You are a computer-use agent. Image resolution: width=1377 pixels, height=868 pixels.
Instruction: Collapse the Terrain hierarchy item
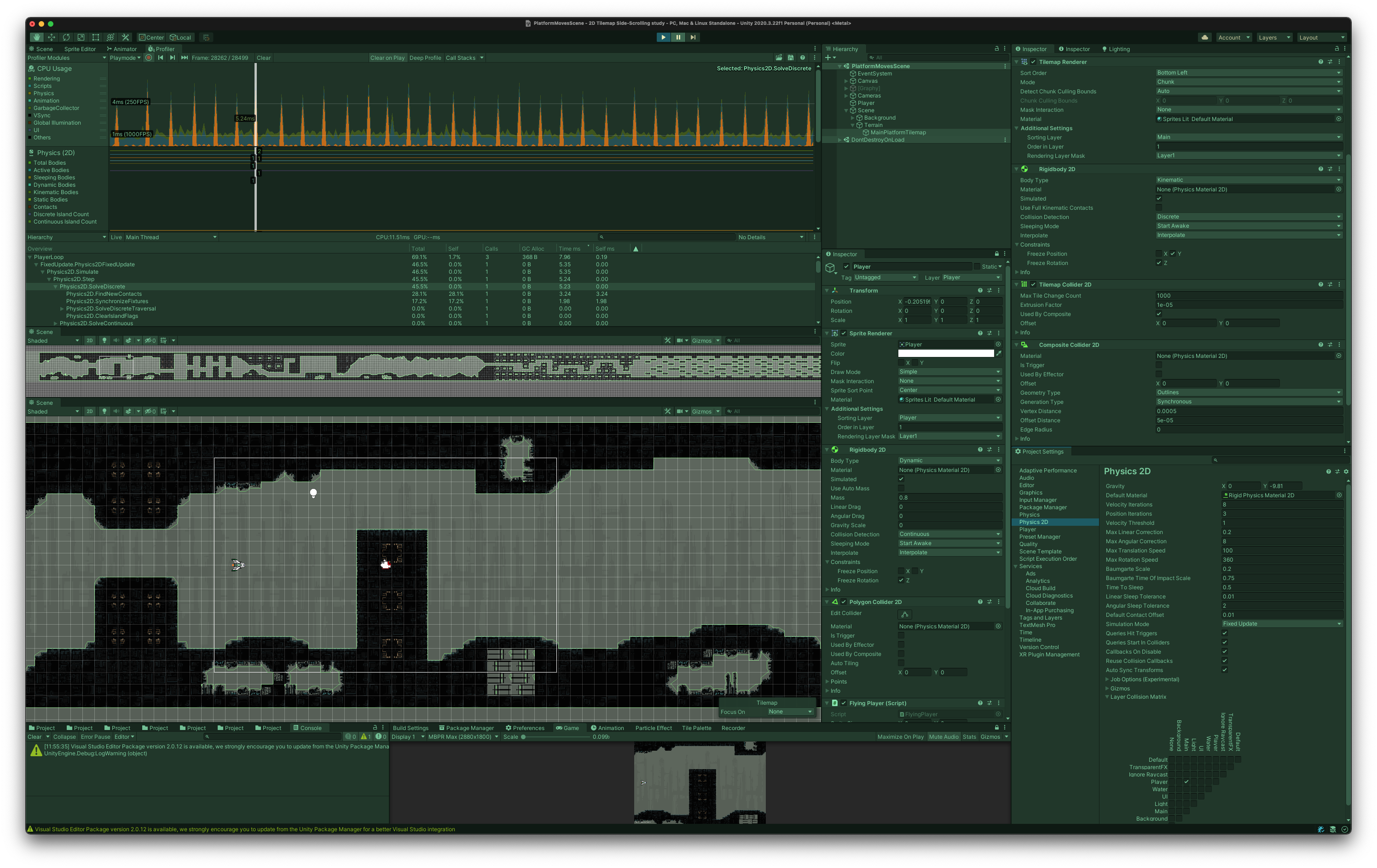(x=853, y=125)
